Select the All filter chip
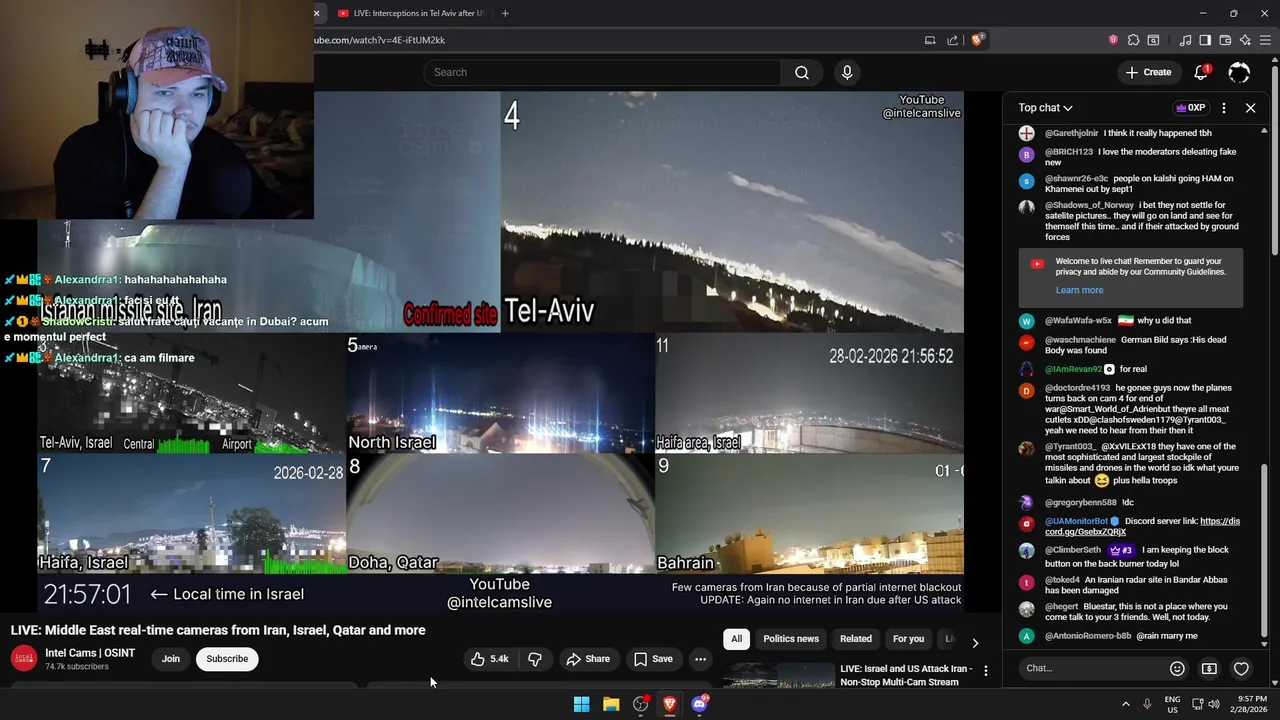The height and width of the screenshot is (720, 1280). (736, 639)
